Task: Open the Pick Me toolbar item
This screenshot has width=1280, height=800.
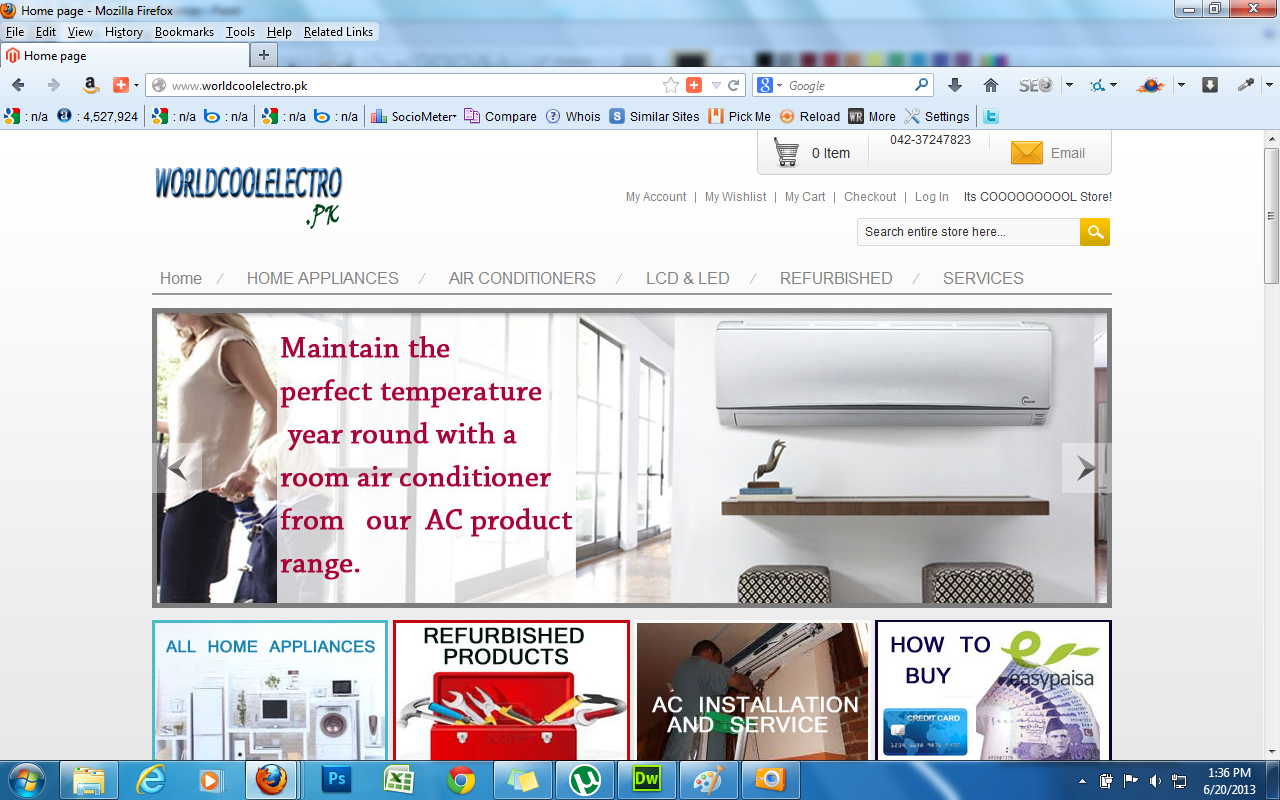Action: (x=739, y=116)
